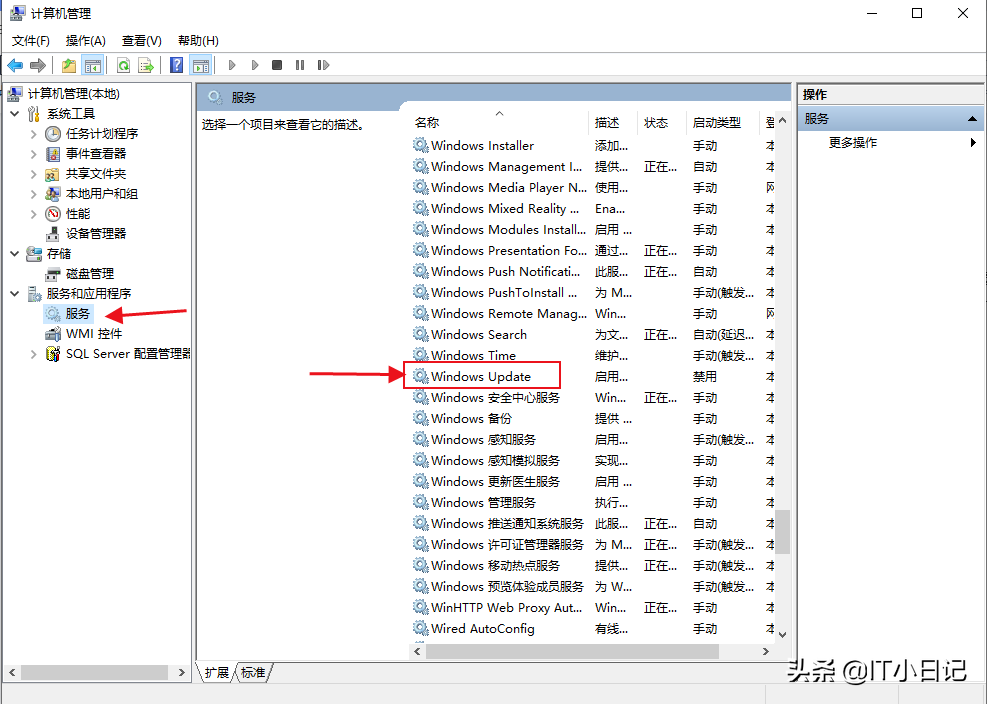Go back with the blue arrow toolbar icon

coord(15,65)
